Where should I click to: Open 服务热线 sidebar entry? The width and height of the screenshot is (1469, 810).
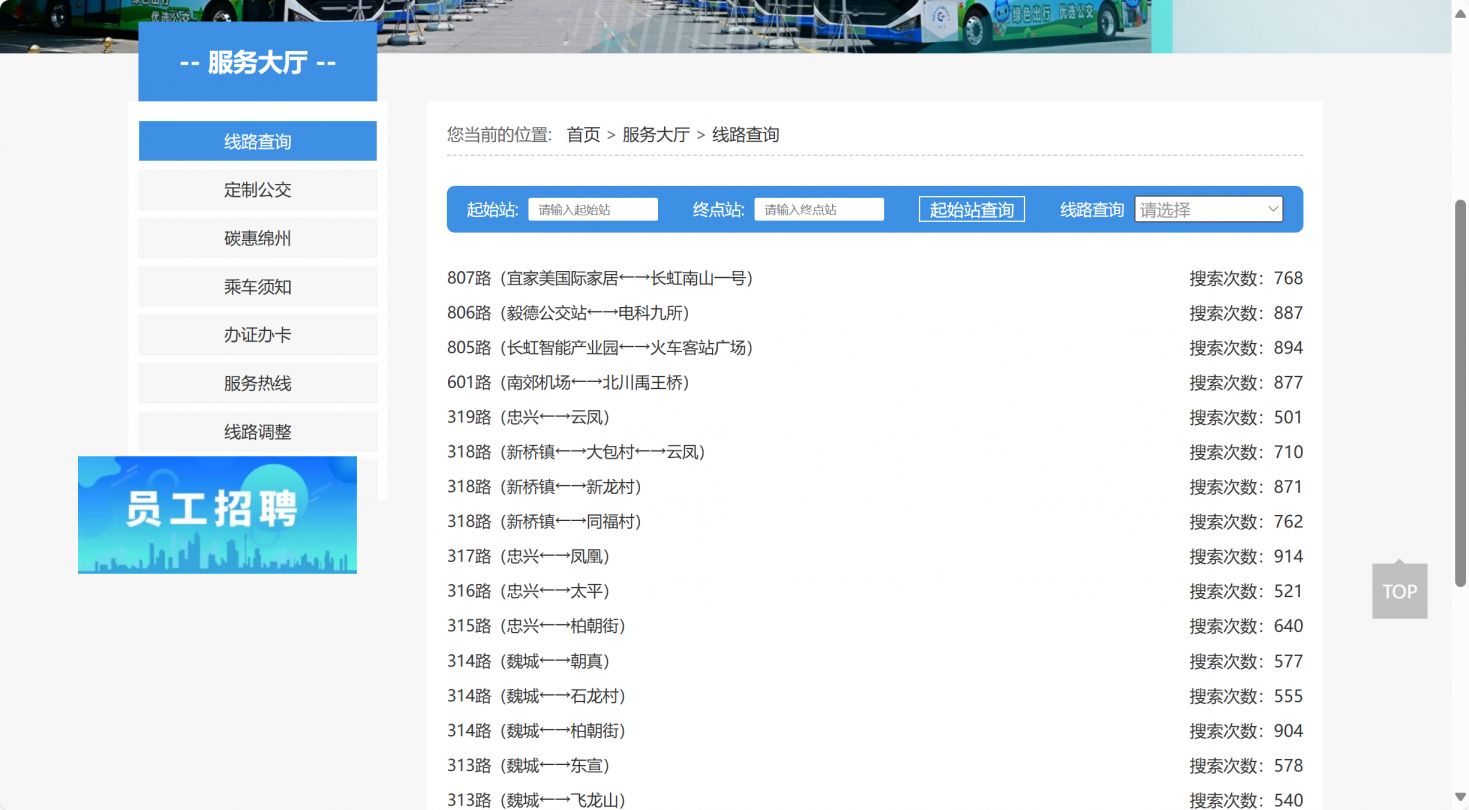pos(257,384)
